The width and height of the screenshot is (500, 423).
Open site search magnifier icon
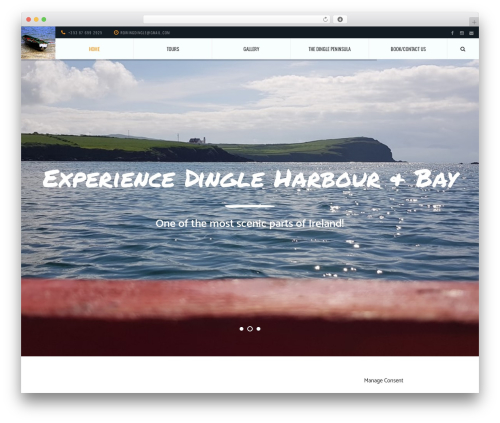[463, 49]
